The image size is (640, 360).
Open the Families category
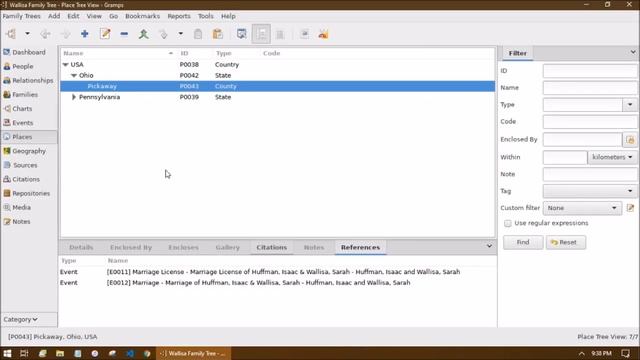click(x=29, y=94)
